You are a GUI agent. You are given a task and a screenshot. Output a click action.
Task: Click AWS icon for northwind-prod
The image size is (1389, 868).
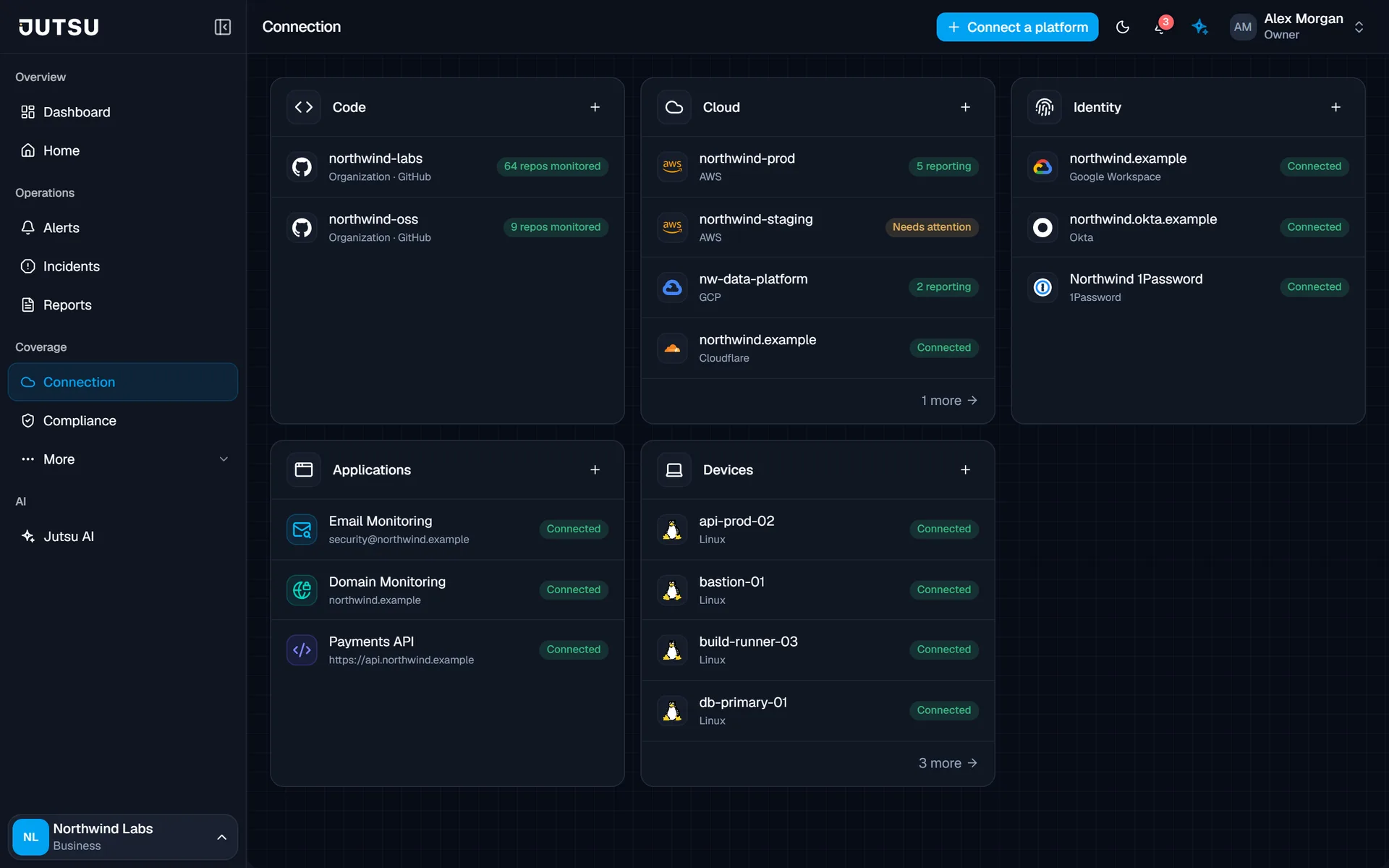tap(672, 166)
